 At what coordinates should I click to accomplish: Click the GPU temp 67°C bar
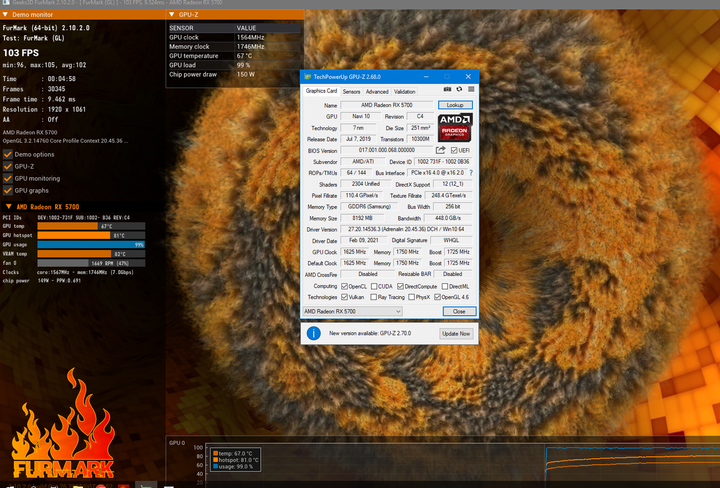click(x=91, y=226)
